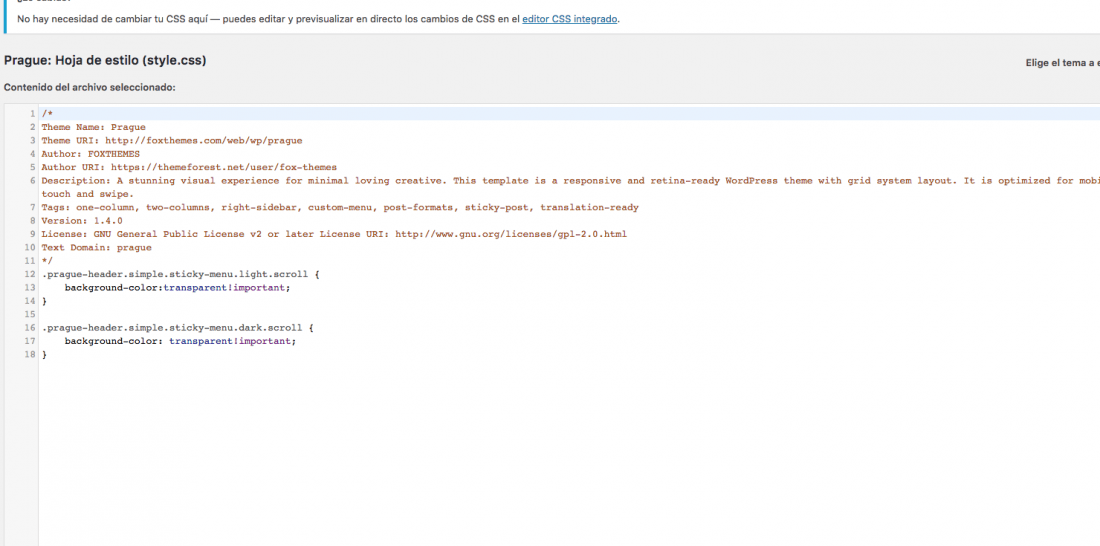Click the closing brace on line 14
The image size is (1100, 546).
tap(44, 300)
